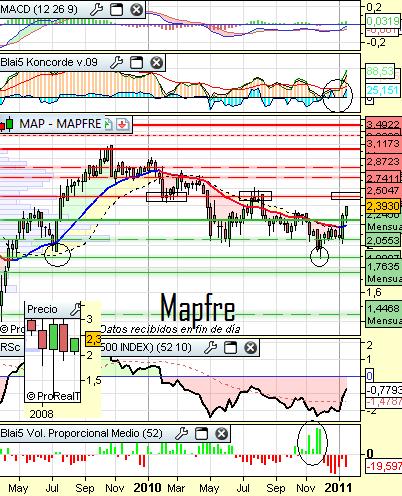Click the Blai5 Koncorde v.09 label

coord(49,62)
